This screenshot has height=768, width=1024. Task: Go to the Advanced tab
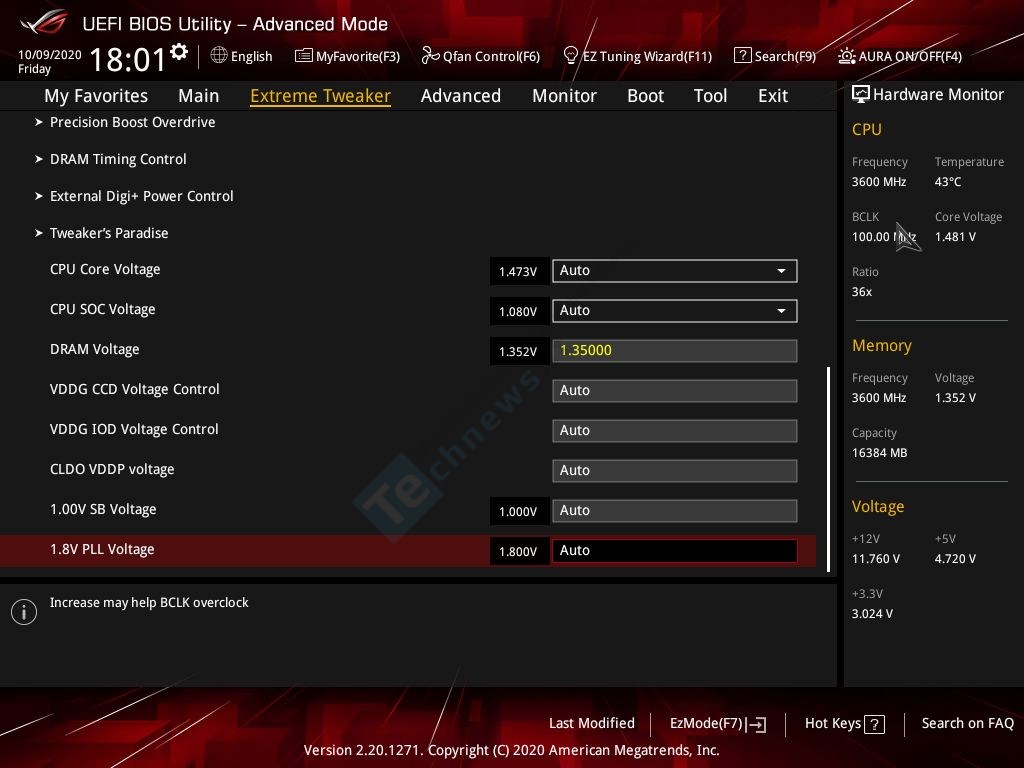(461, 96)
